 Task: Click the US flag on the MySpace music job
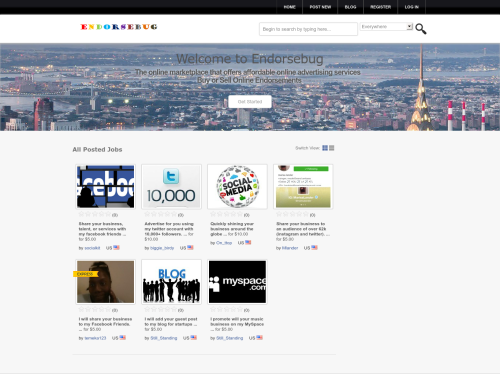[259, 338]
